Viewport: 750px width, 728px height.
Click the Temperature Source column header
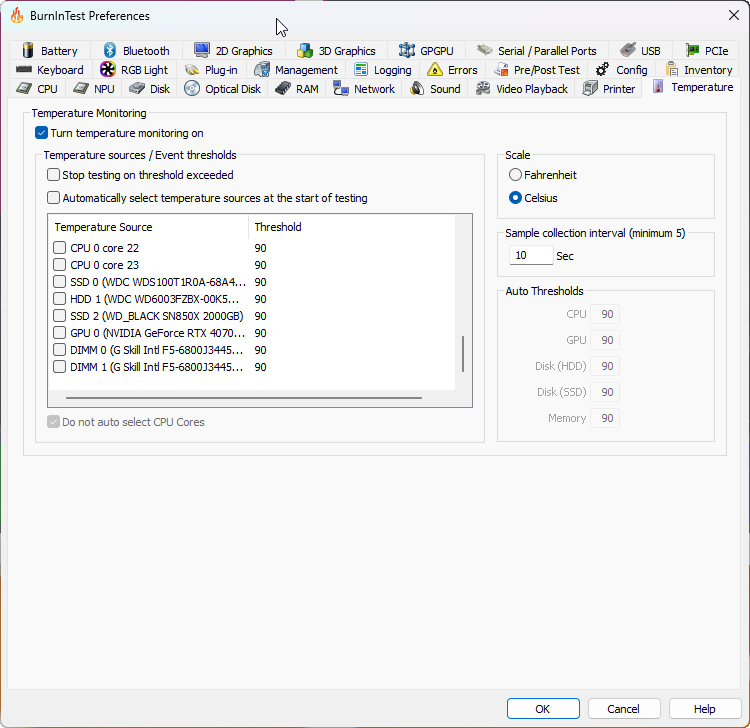pyautogui.click(x=148, y=227)
